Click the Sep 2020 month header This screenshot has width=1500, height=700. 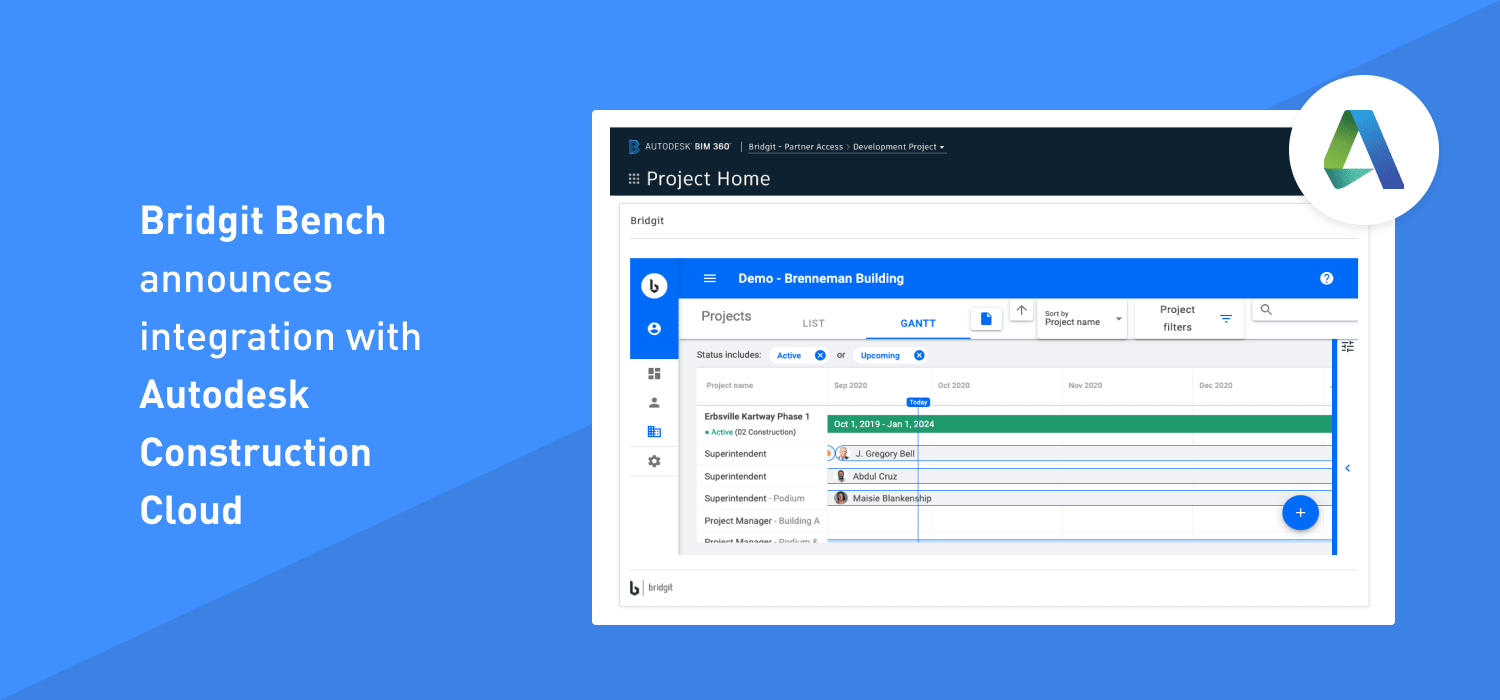coord(850,386)
